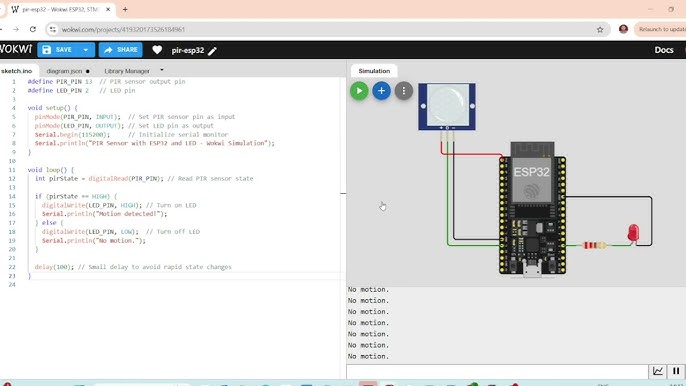Bookmark this page with the star icon
Viewport: 686px width, 386px height.
point(600,29)
